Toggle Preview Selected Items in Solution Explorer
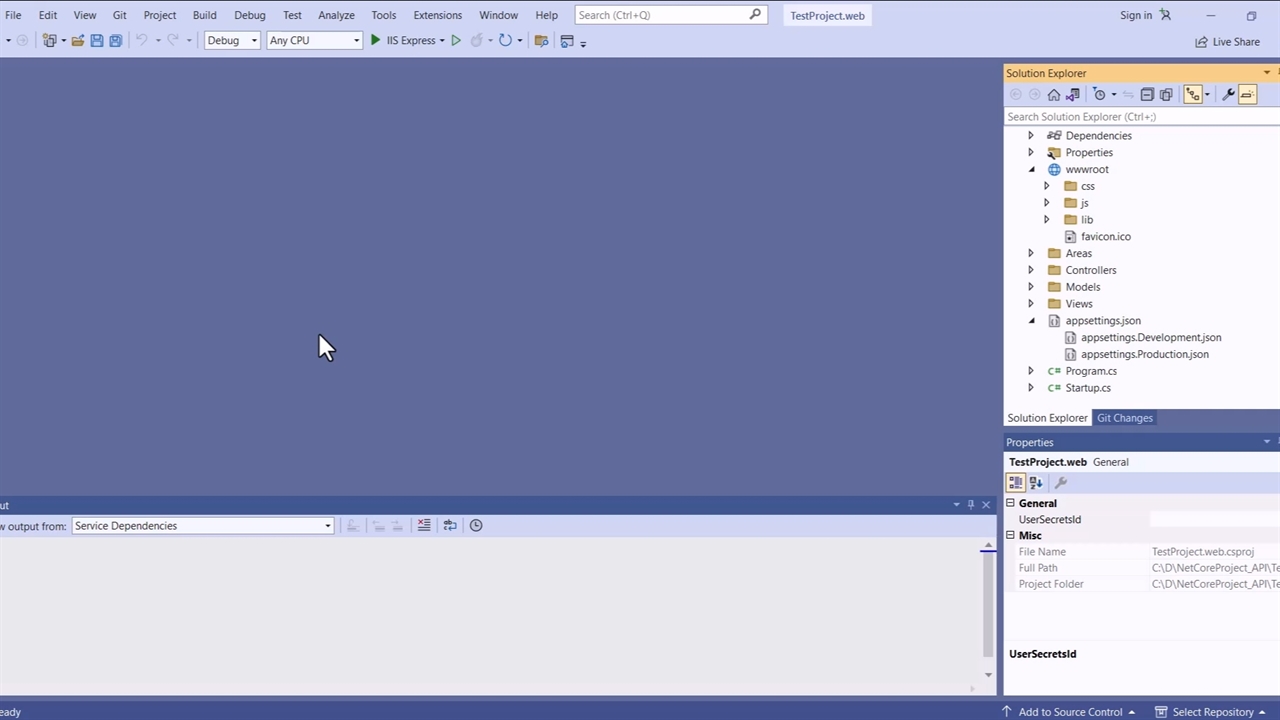This screenshot has width=1280, height=720. point(1247,95)
